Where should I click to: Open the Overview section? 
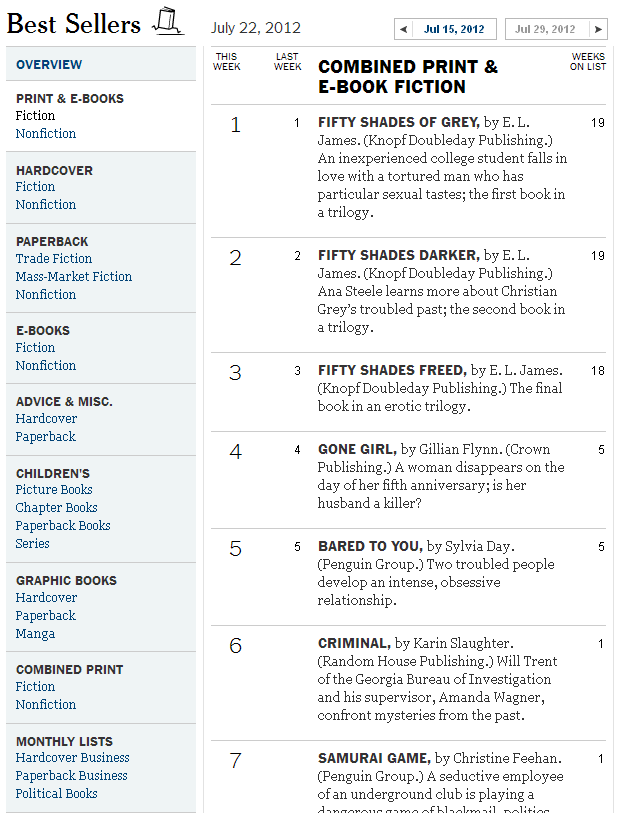49,65
